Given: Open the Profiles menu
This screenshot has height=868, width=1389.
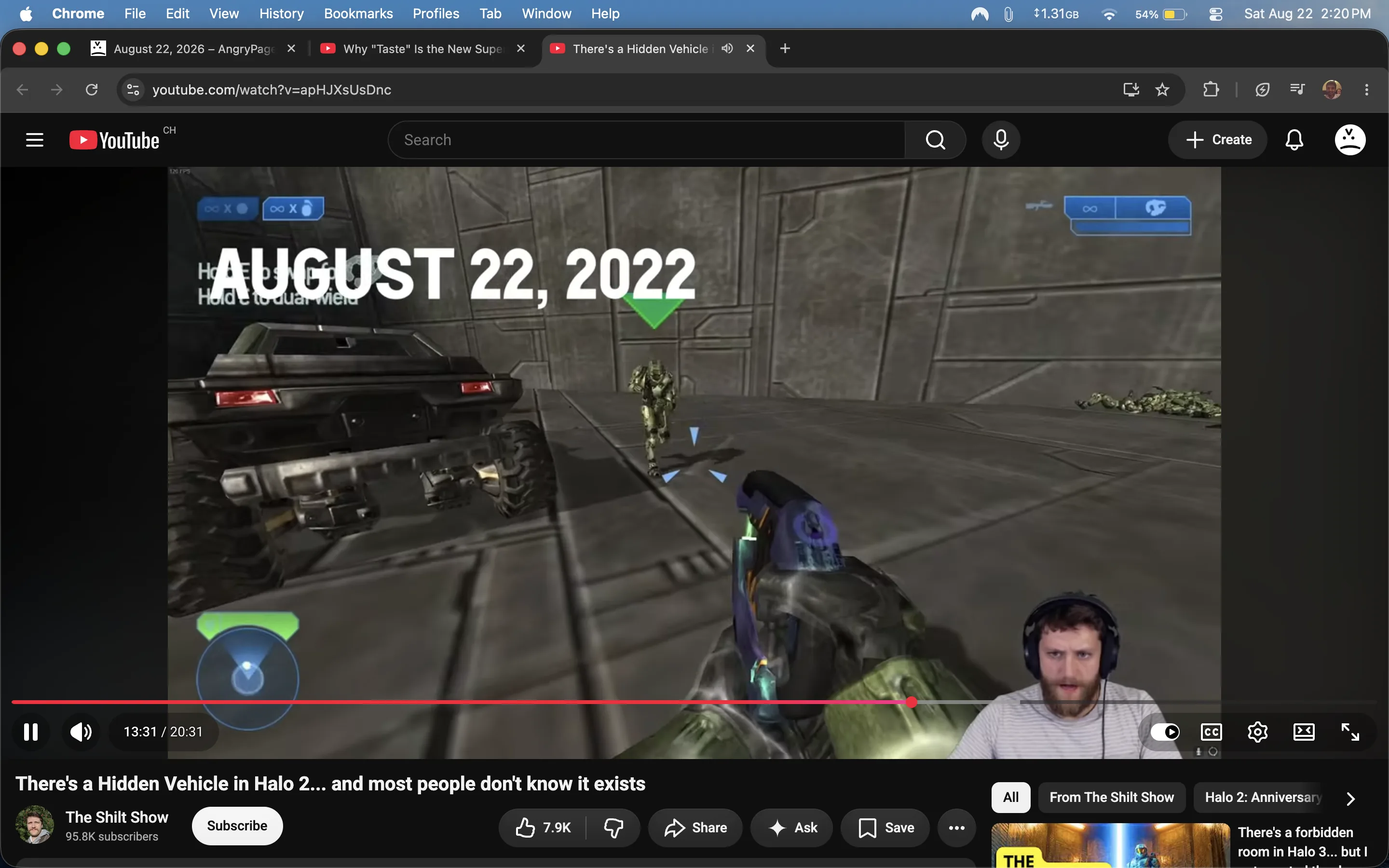Looking at the screenshot, I should click(436, 14).
